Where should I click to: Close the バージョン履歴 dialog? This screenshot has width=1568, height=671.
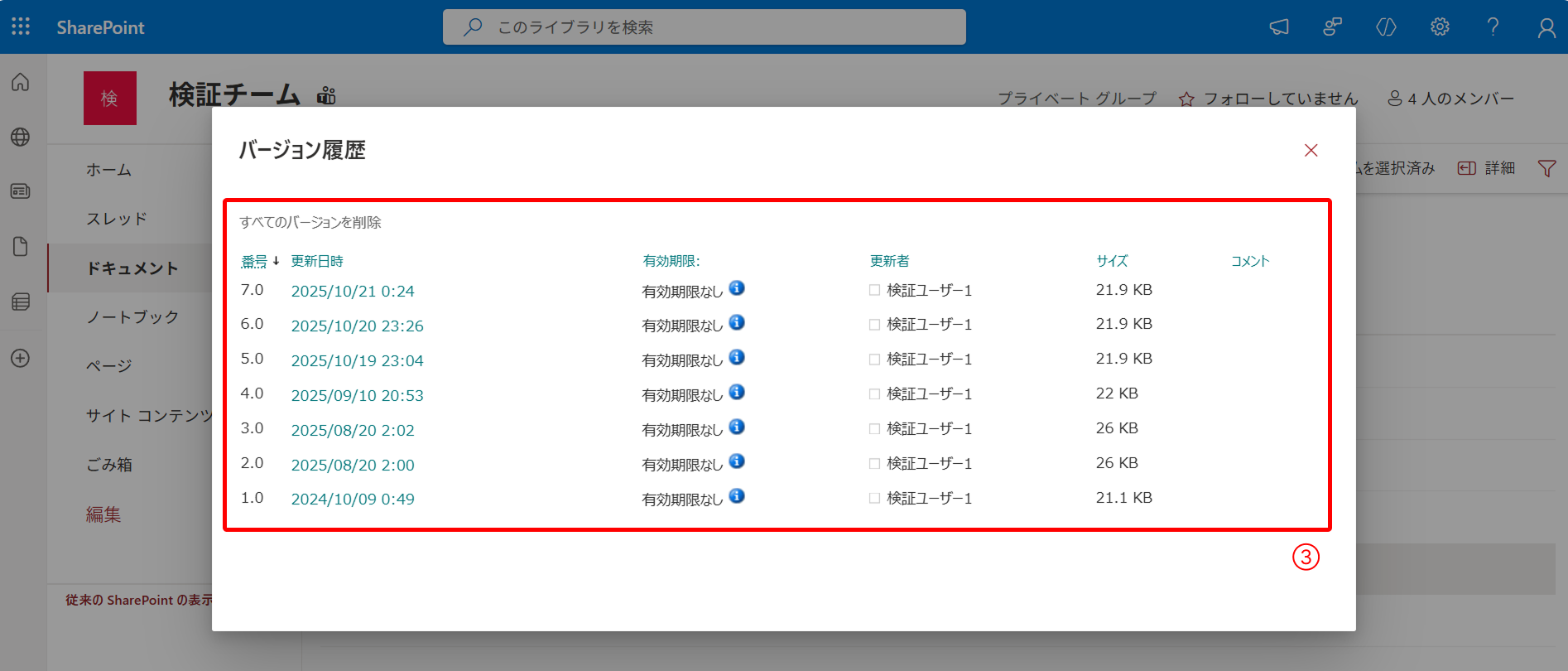click(x=1311, y=150)
